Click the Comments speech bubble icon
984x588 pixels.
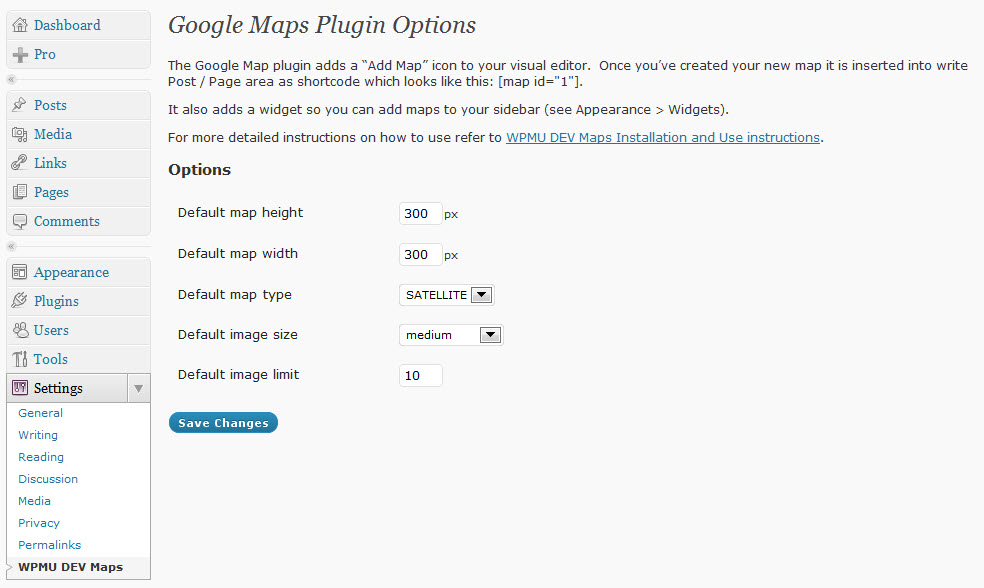click(x=20, y=221)
